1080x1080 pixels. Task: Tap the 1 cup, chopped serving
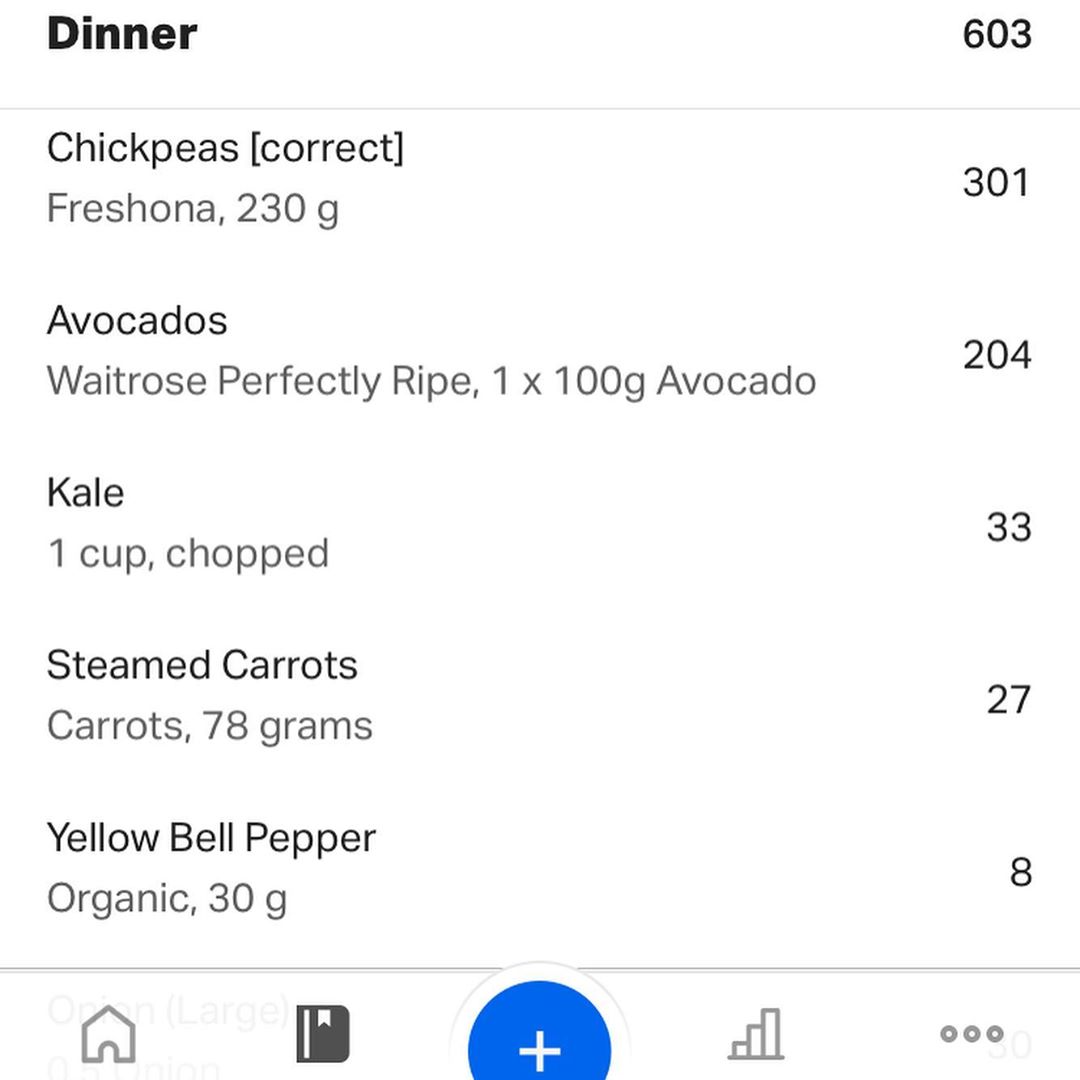pos(188,554)
